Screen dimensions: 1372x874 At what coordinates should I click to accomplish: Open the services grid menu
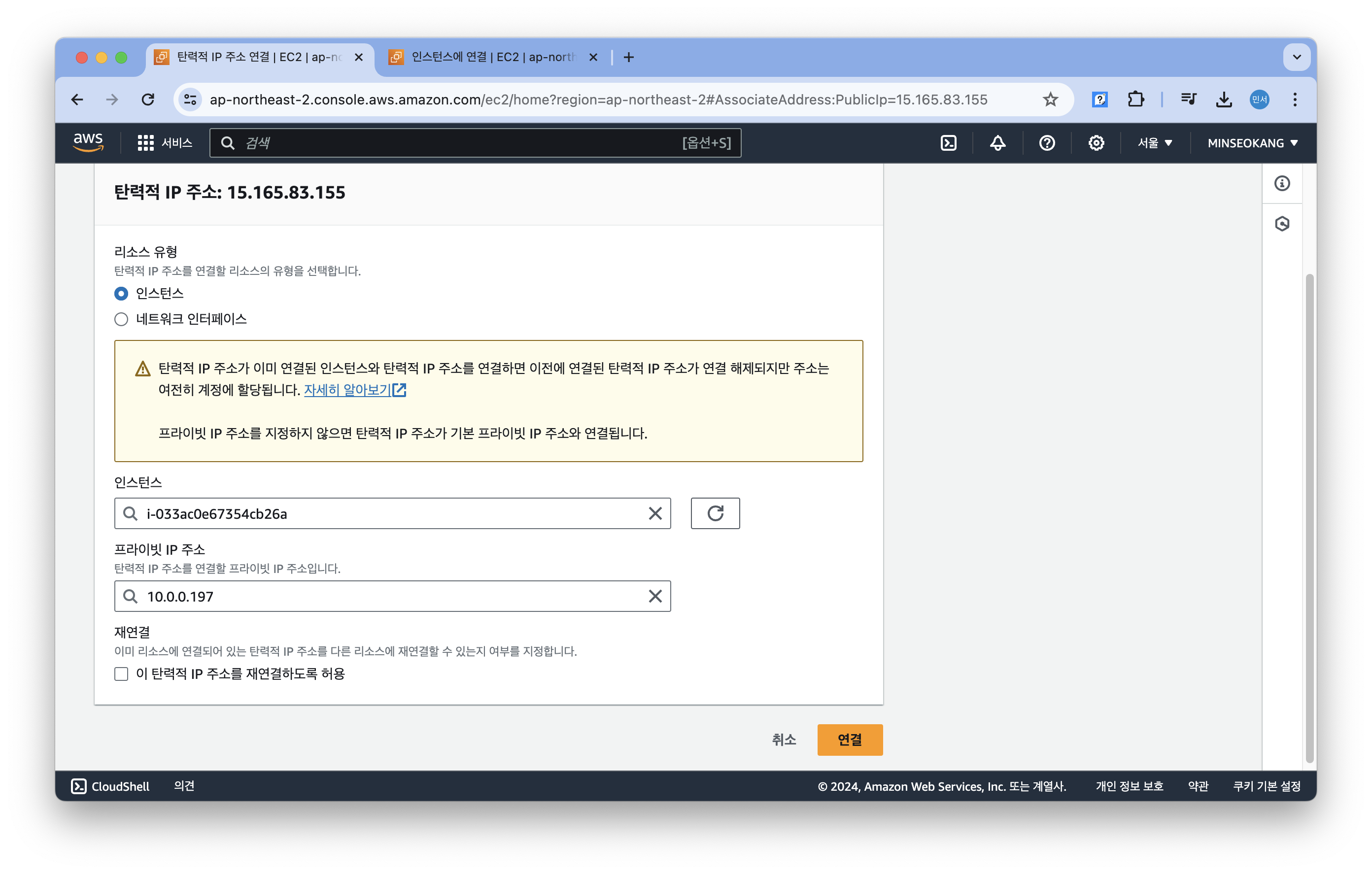click(146, 143)
